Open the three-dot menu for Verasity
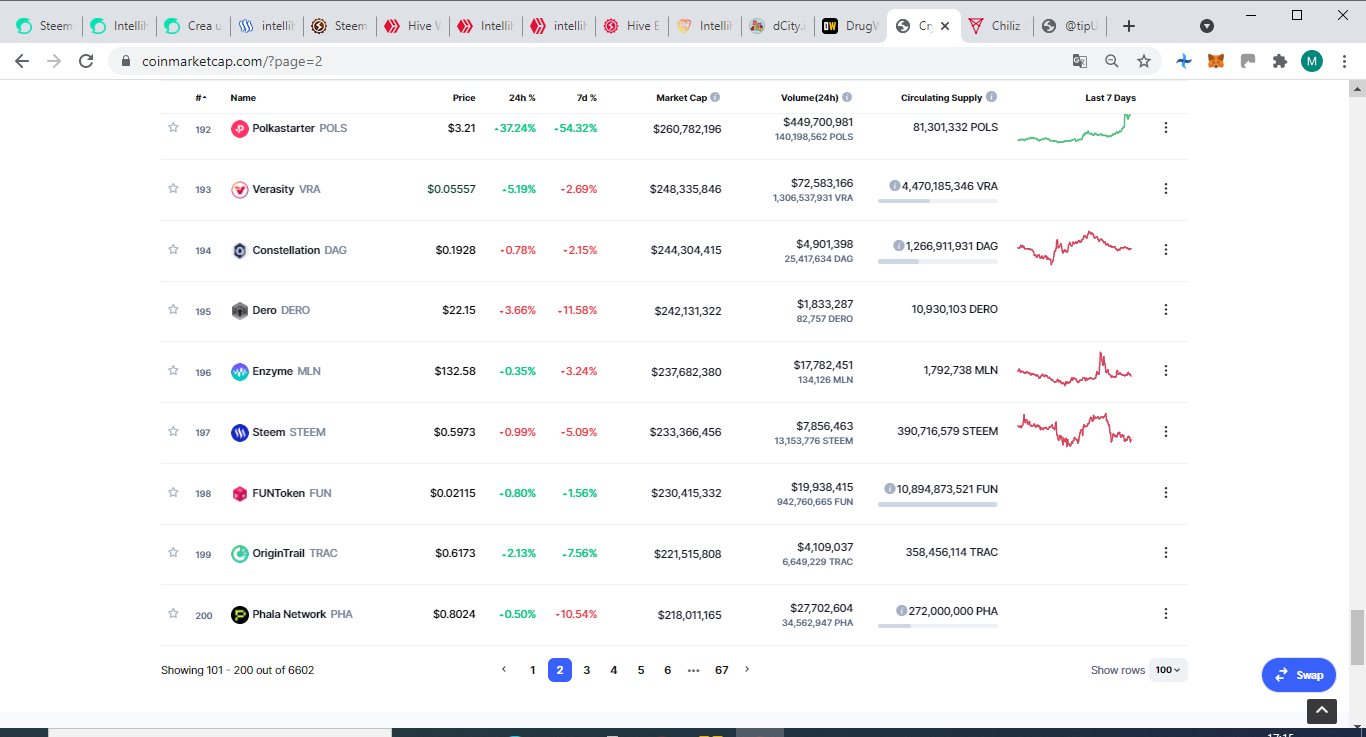1366x737 pixels. (1166, 188)
